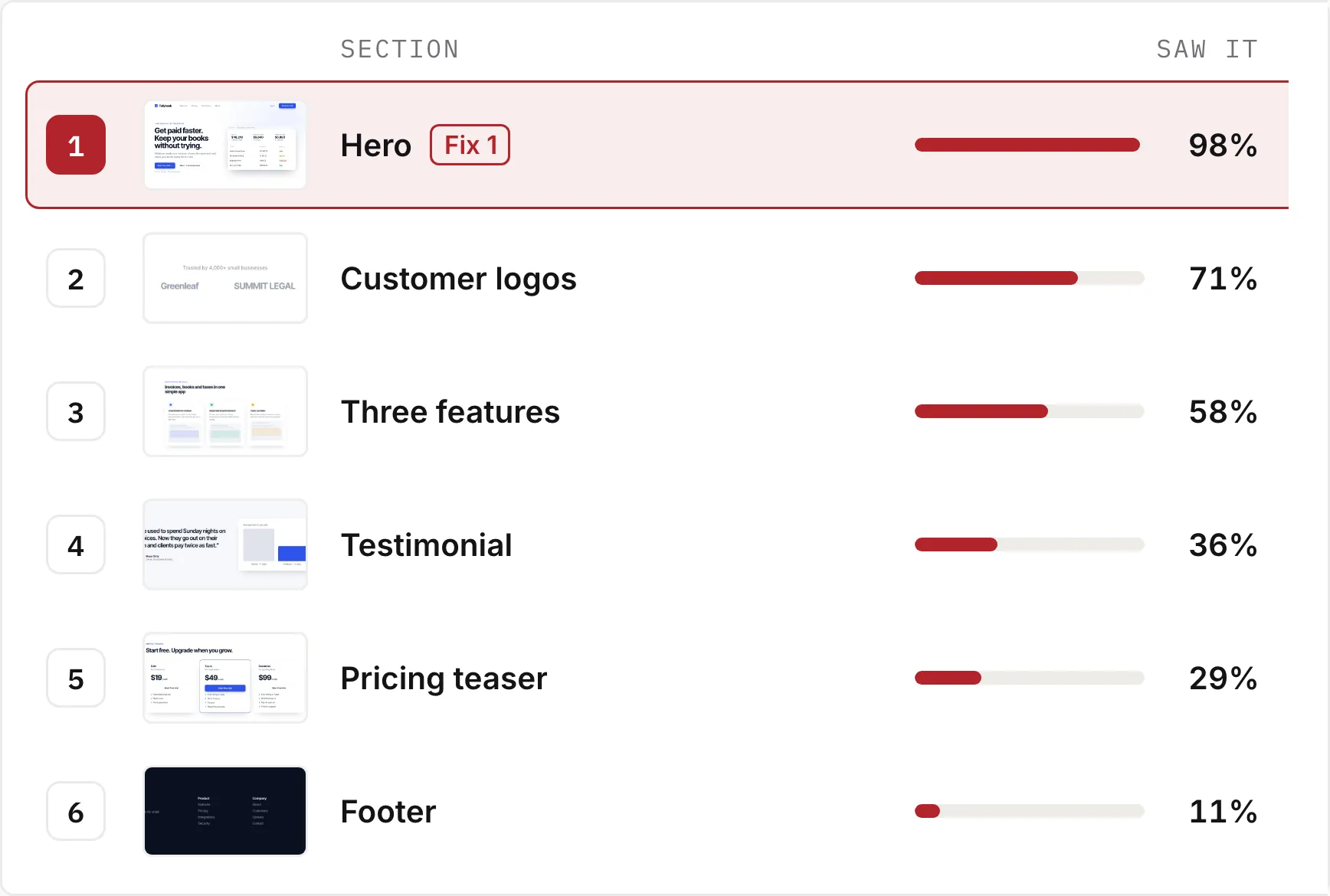Choose rank badge 5 for Pricing teaser
This screenshot has width=1330, height=896.
tap(76, 678)
